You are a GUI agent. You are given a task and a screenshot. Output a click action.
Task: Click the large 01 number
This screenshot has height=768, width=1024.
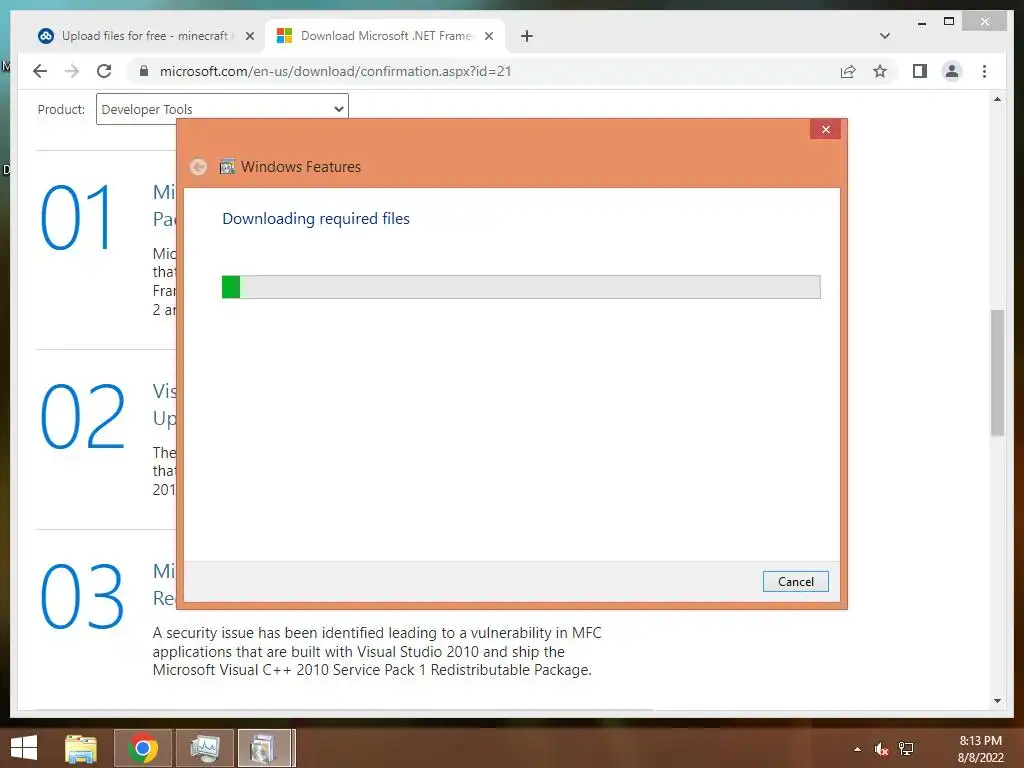point(76,217)
